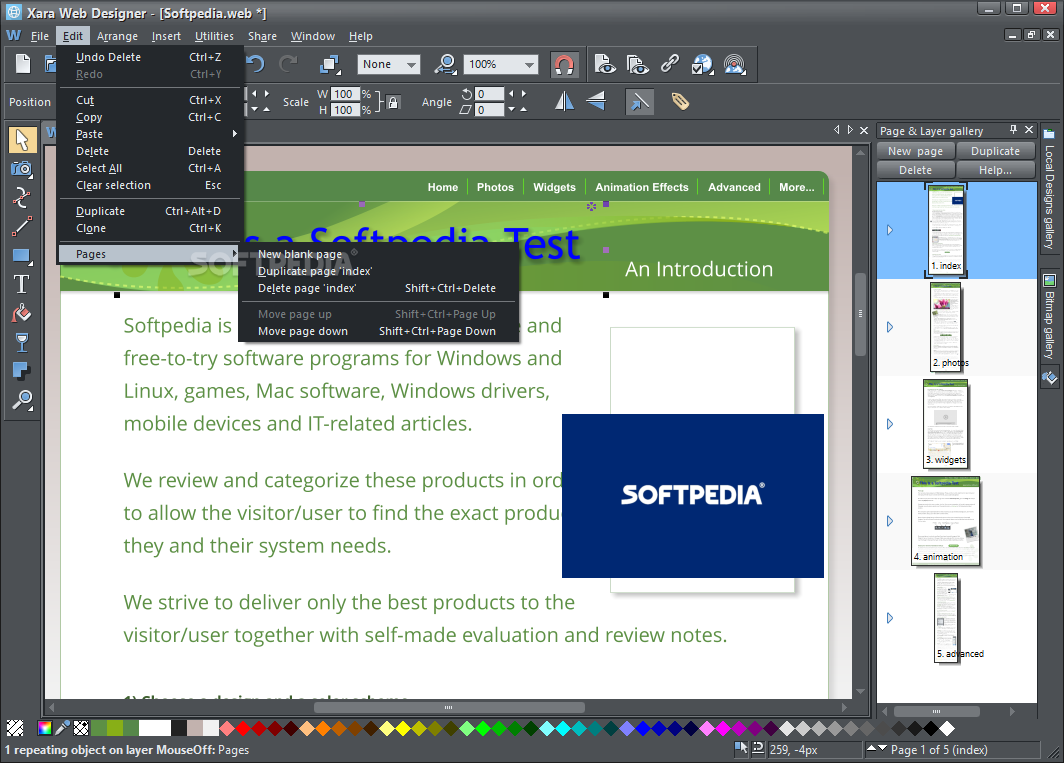Click the Delete gallery button
This screenshot has height=763, width=1064.
click(915, 170)
